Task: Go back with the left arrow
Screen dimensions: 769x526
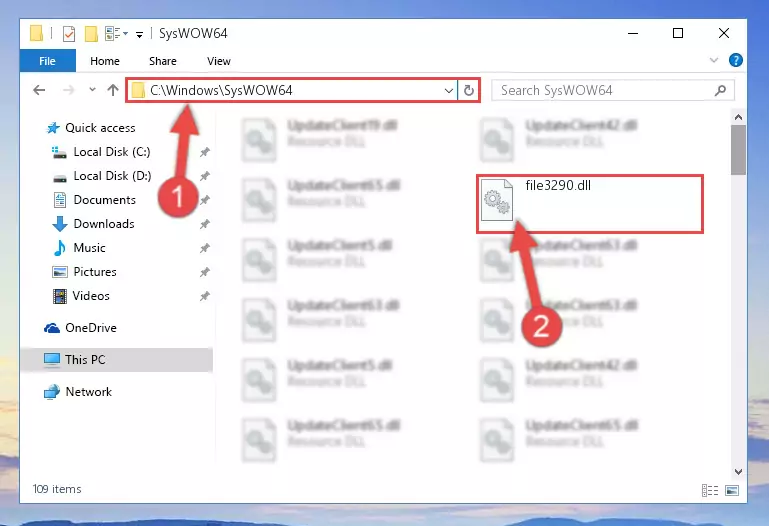Action: (39, 90)
